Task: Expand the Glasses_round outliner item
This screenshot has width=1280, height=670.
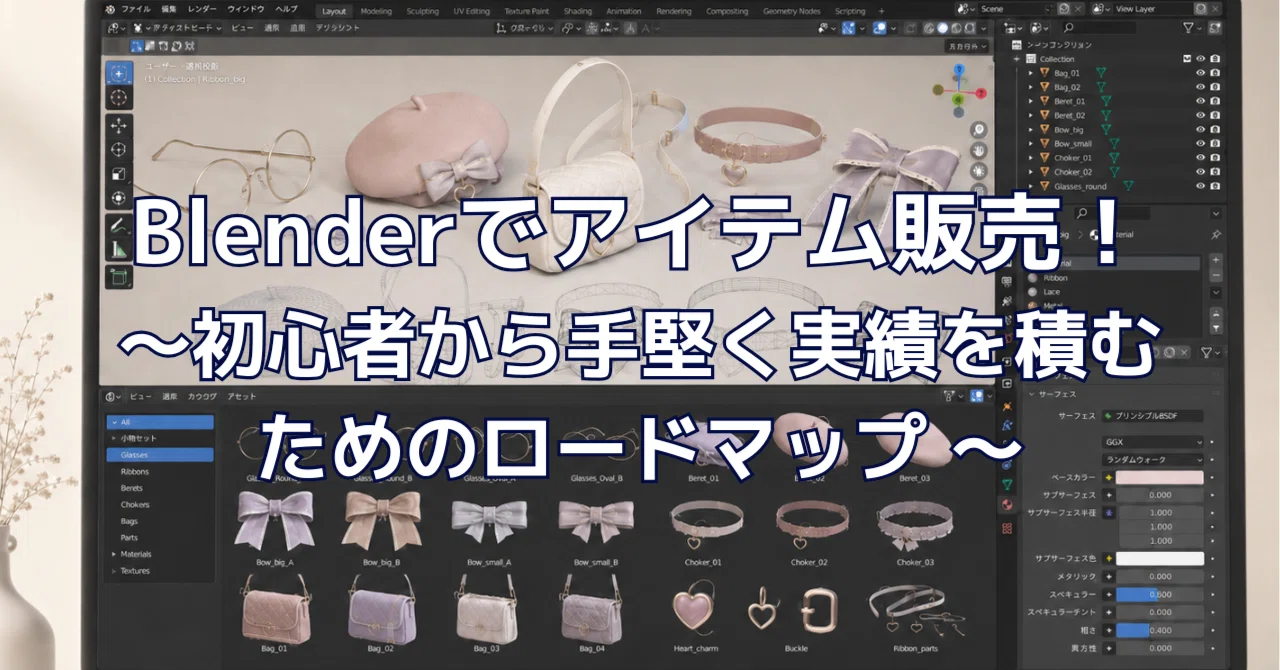Action: pyautogui.click(x=1031, y=186)
